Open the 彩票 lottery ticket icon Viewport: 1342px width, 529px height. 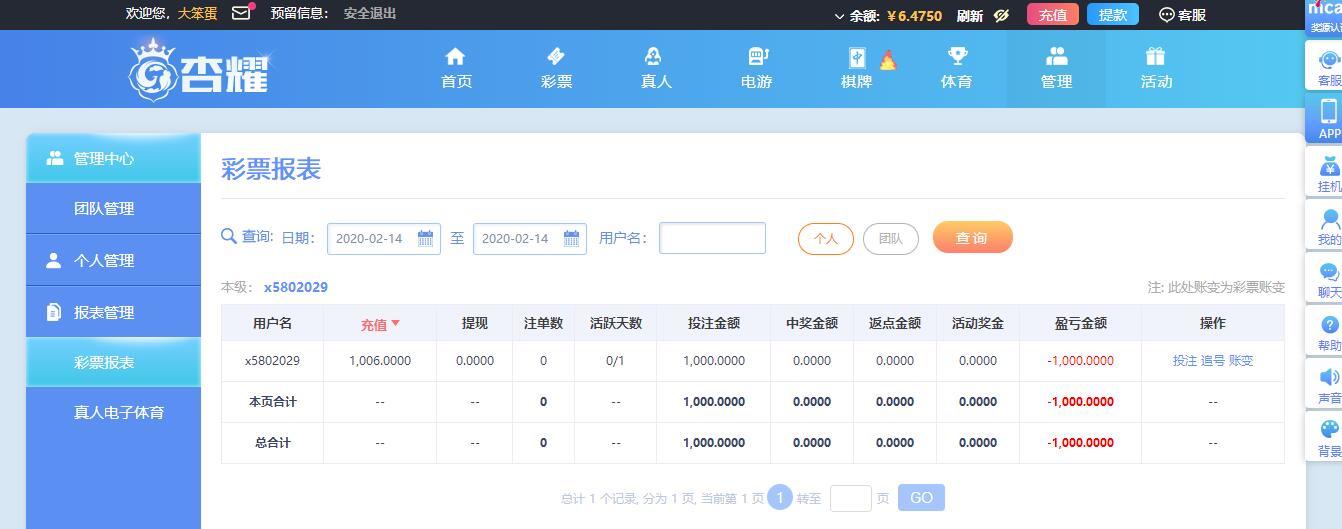556,56
